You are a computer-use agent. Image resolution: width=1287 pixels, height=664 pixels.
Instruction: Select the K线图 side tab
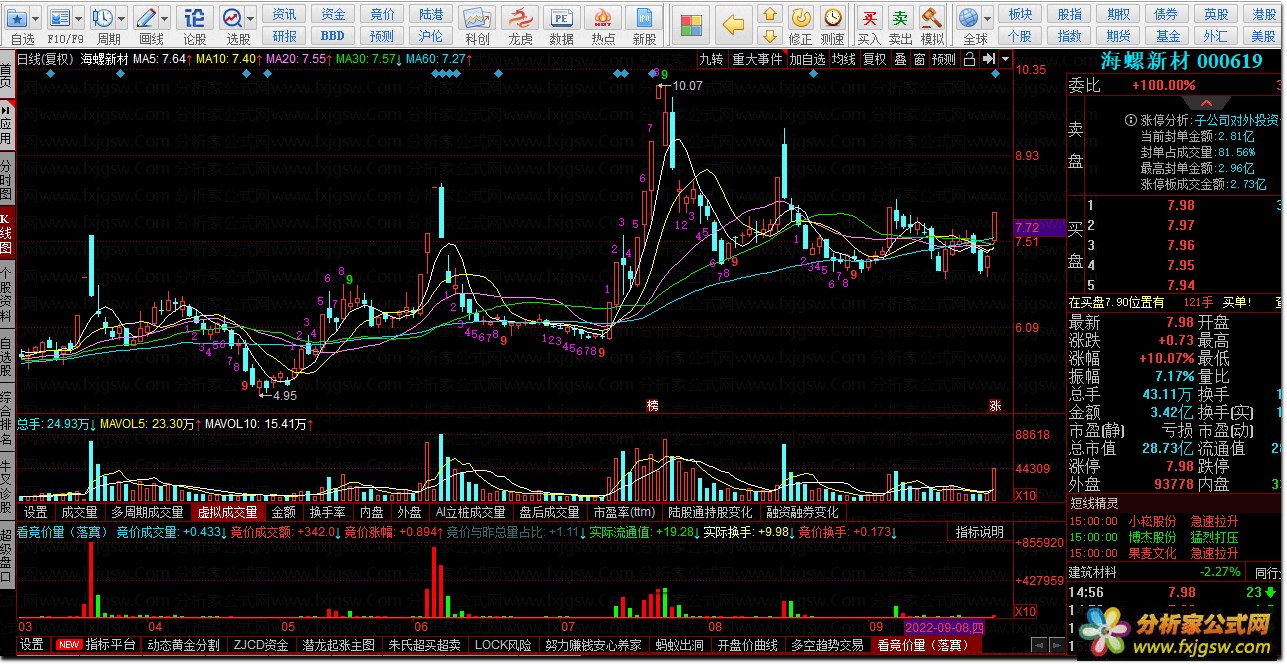point(6,234)
